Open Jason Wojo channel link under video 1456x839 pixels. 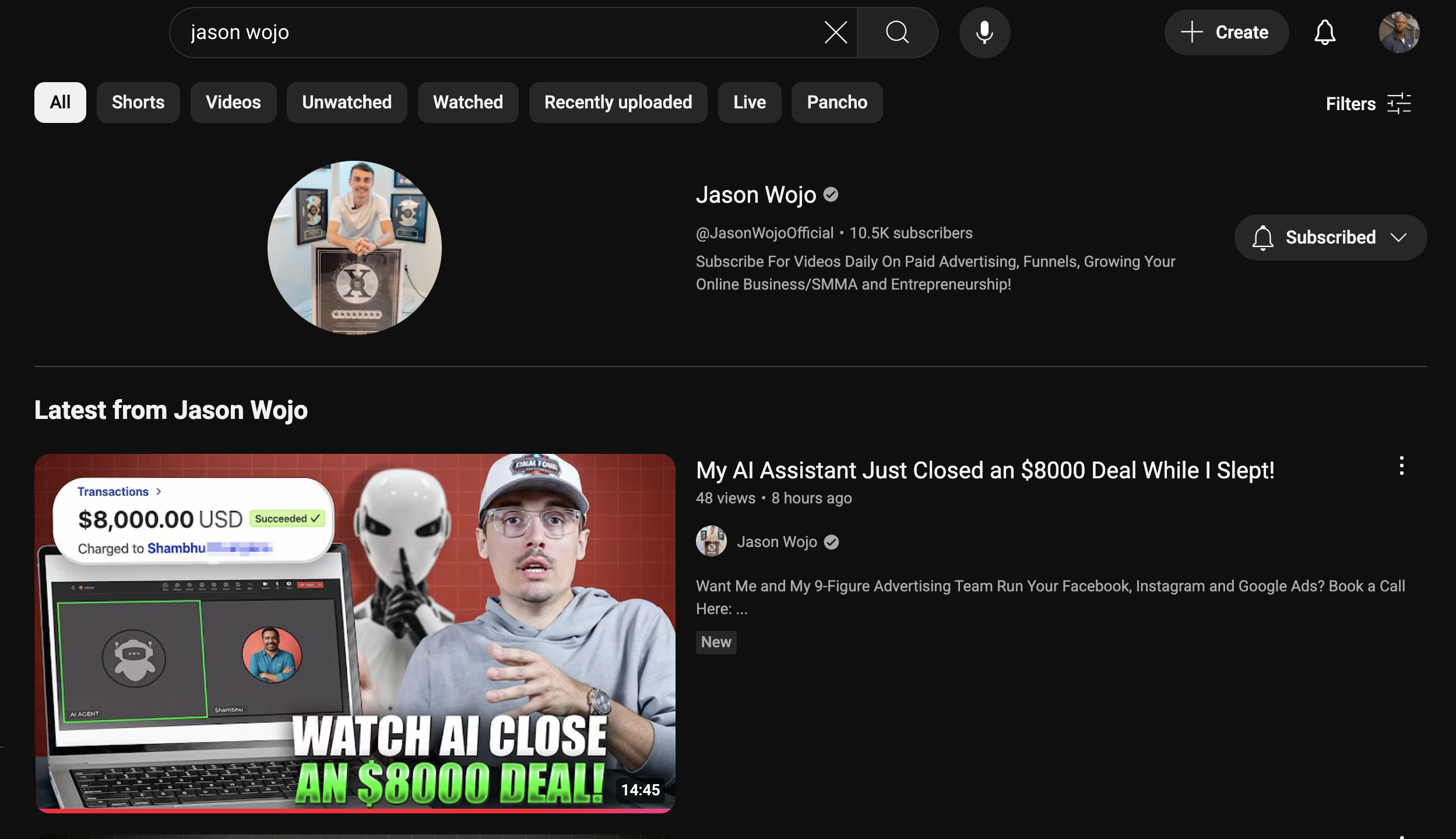pos(777,542)
